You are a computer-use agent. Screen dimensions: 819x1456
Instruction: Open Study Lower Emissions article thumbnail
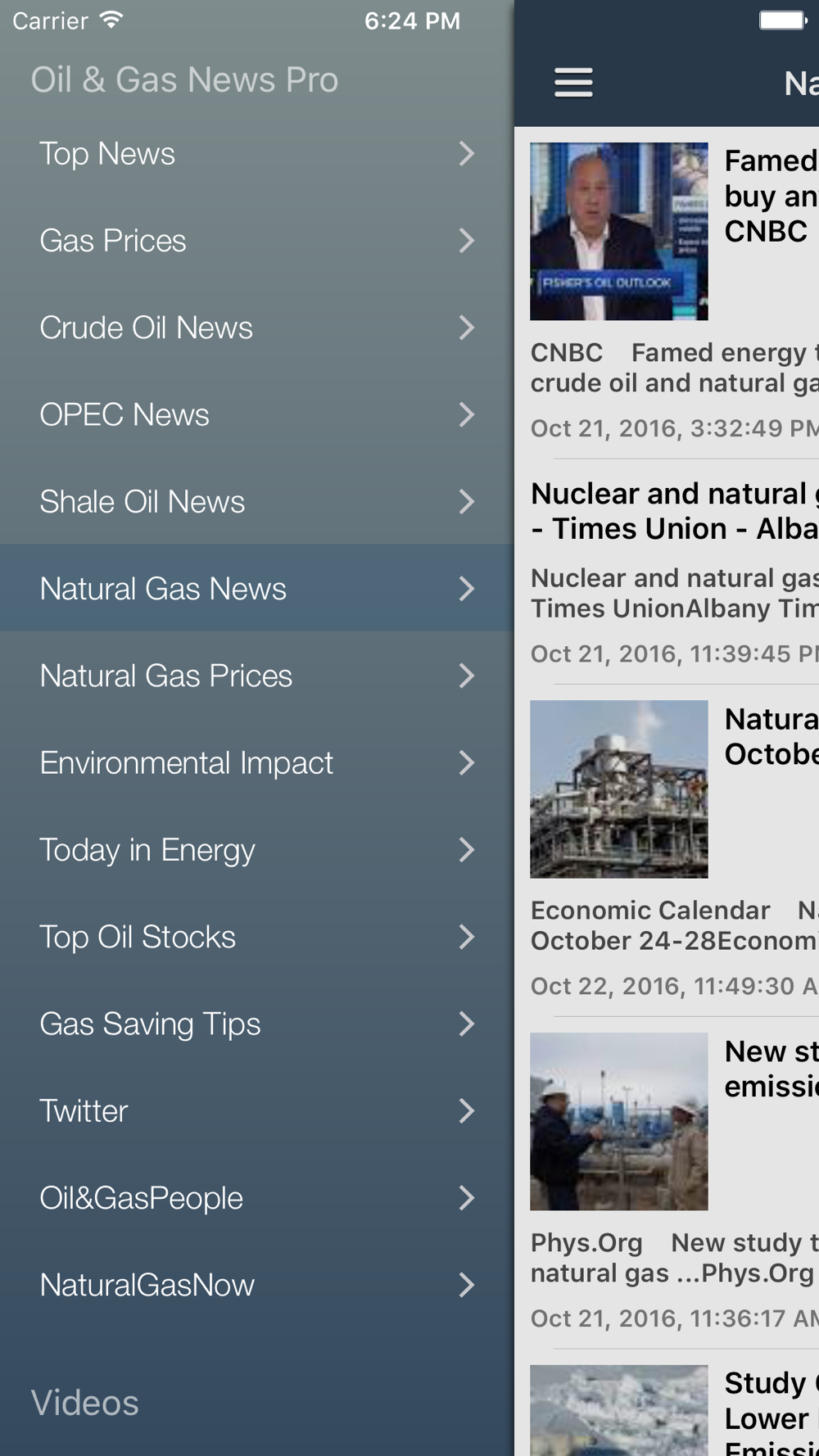[x=619, y=1410]
